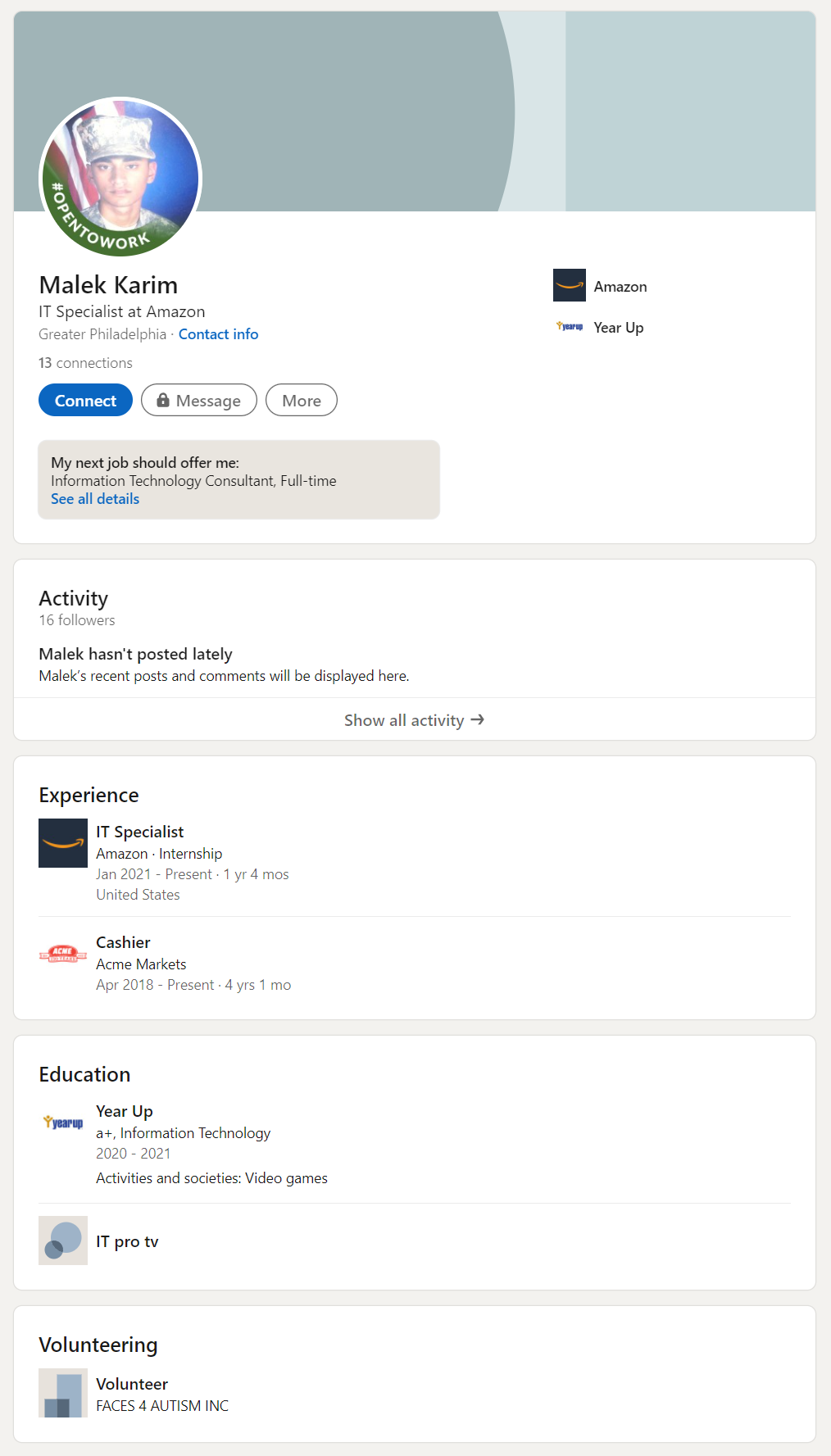Image resolution: width=831 pixels, height=1456 pixels.
Task: Open the Contact info link
Action: tap(218, 334)
